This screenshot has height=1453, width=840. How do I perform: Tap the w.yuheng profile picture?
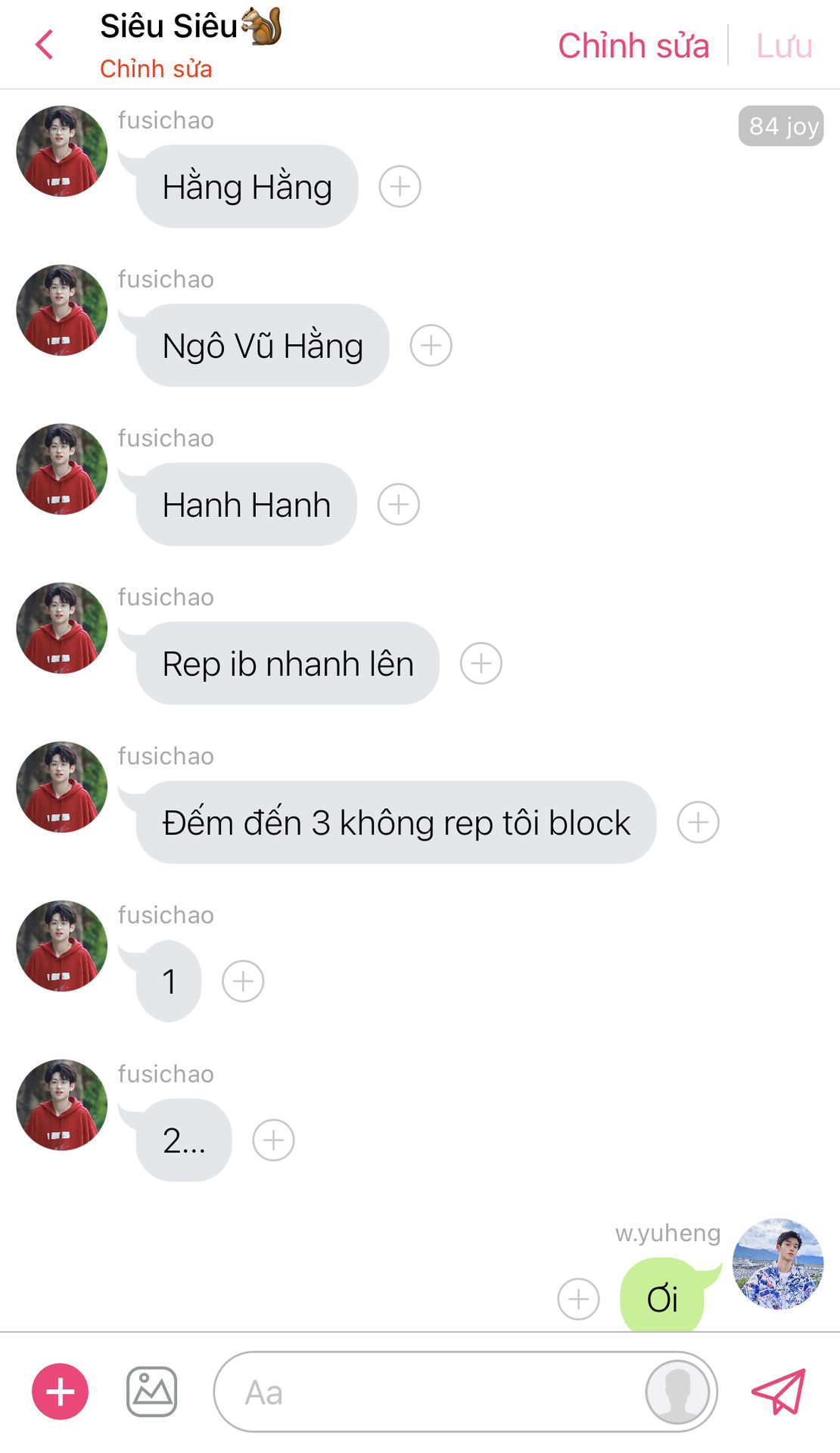778,1264
